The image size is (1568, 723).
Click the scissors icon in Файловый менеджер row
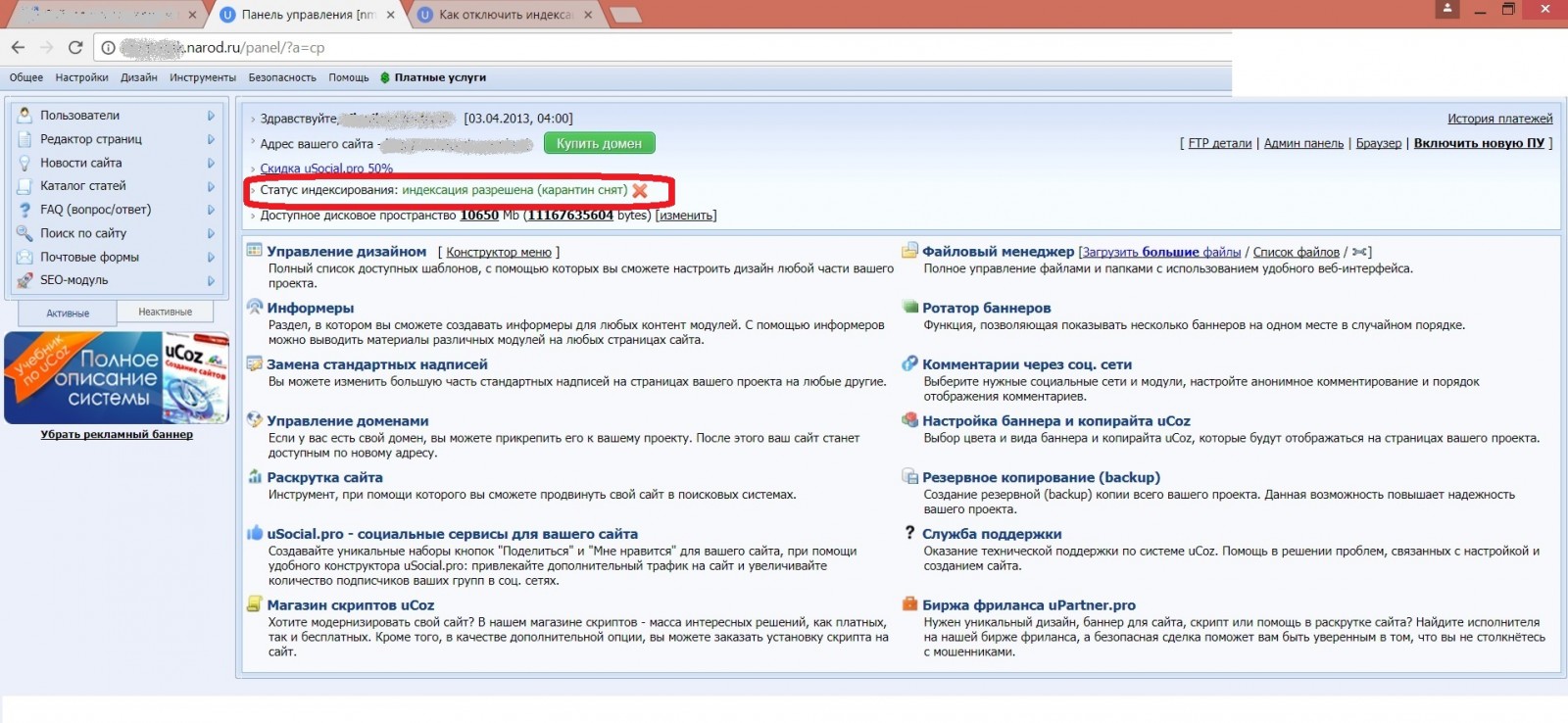click(1359, 252)
